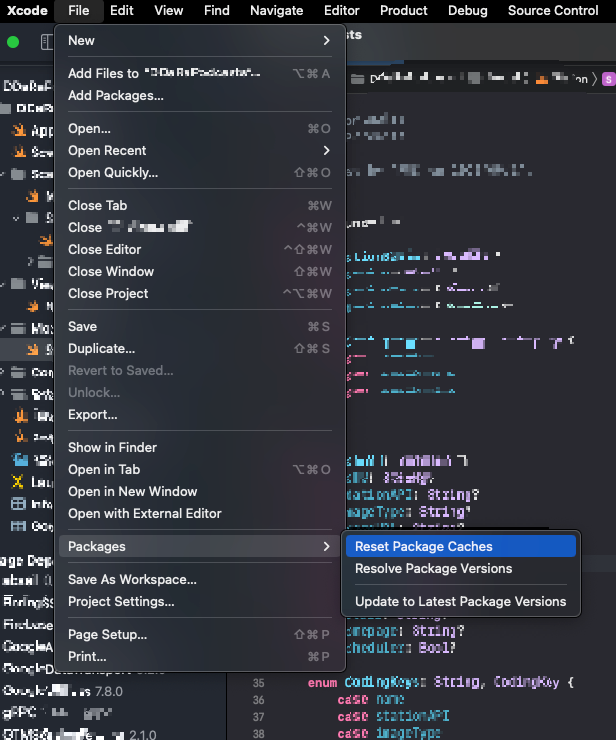Select Reset Package Caches
Screen dimensions: 616x740
[461, 547]
